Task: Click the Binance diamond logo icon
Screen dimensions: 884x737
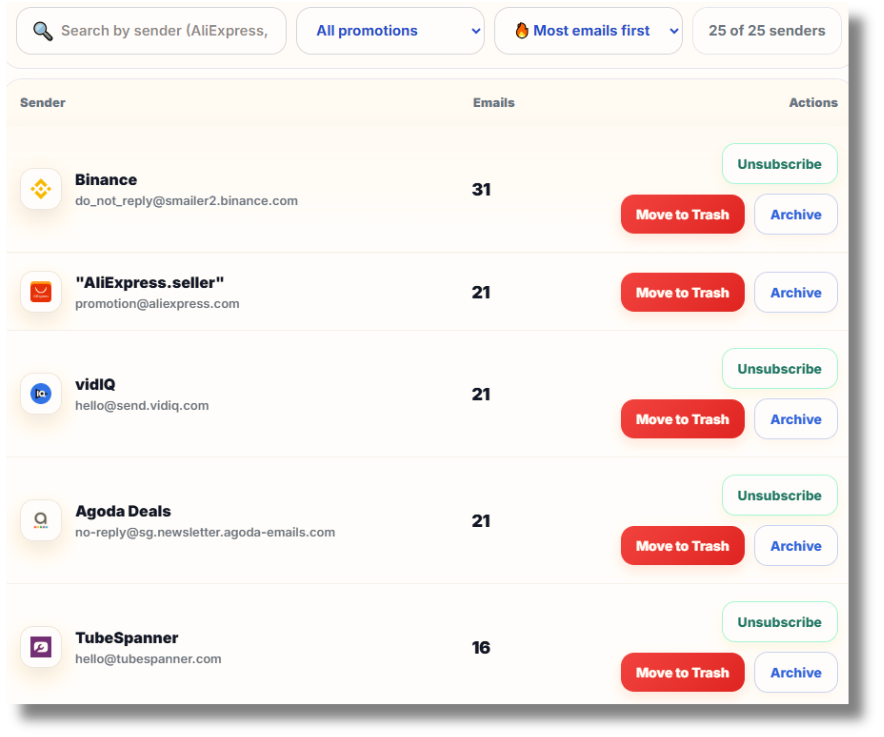Action: [x=41, y=189]
